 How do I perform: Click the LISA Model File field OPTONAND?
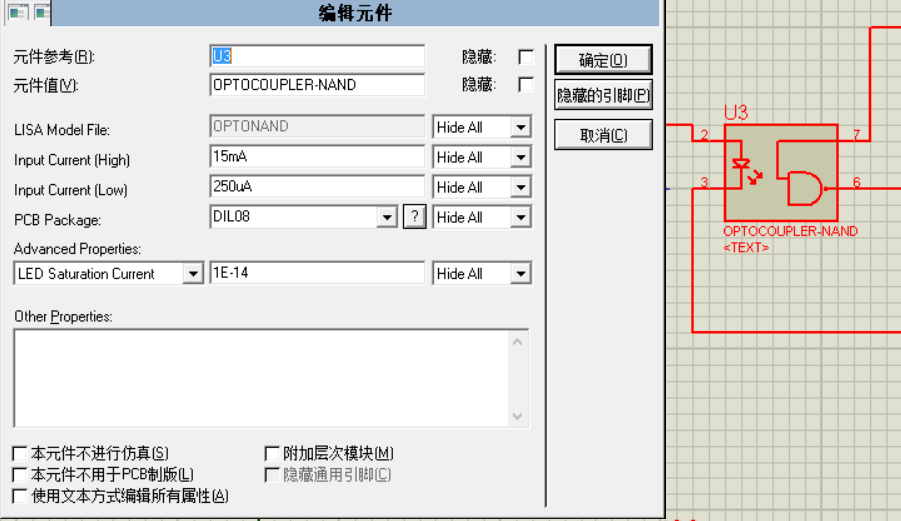coord(317,126)
